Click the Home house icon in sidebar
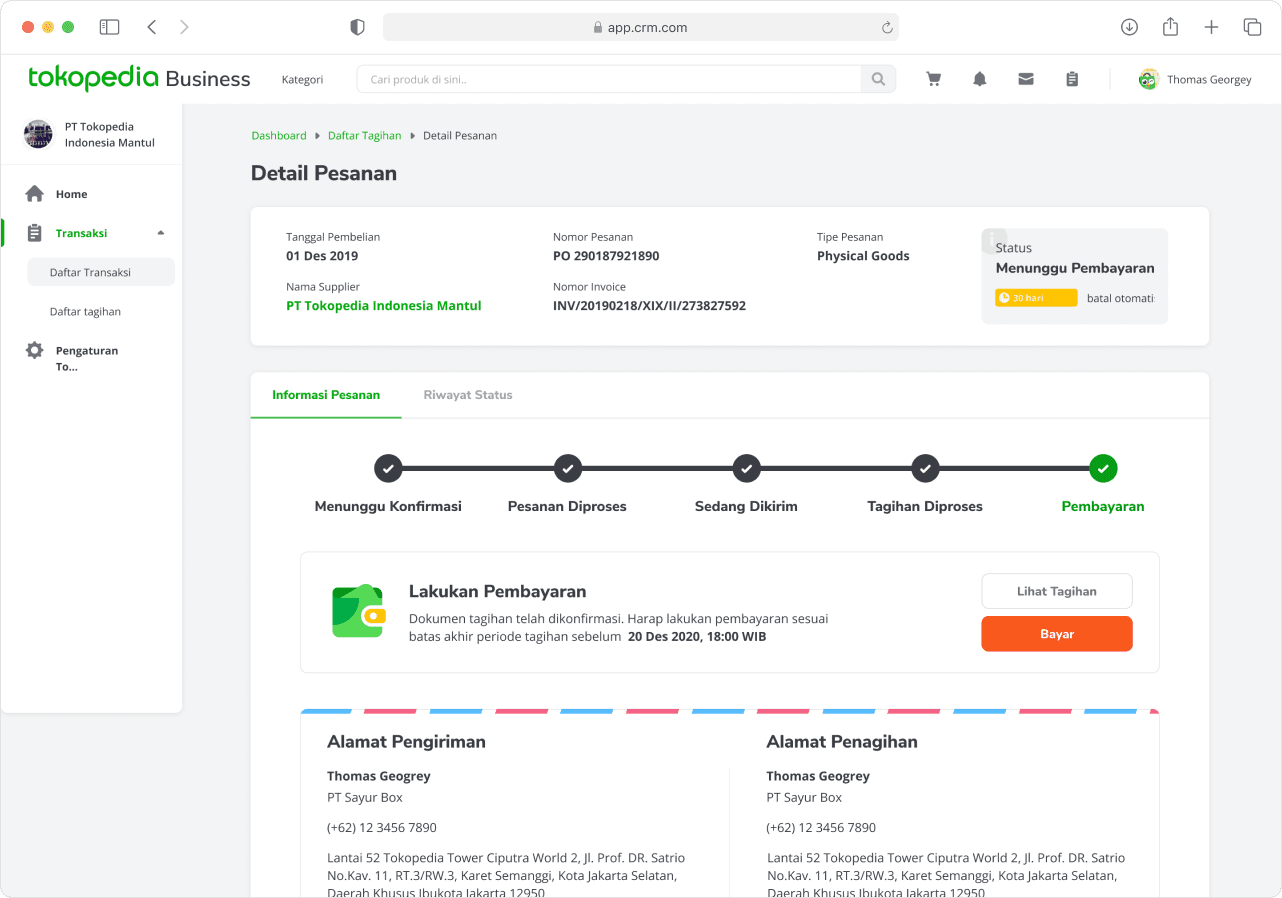 click(35, 194)
